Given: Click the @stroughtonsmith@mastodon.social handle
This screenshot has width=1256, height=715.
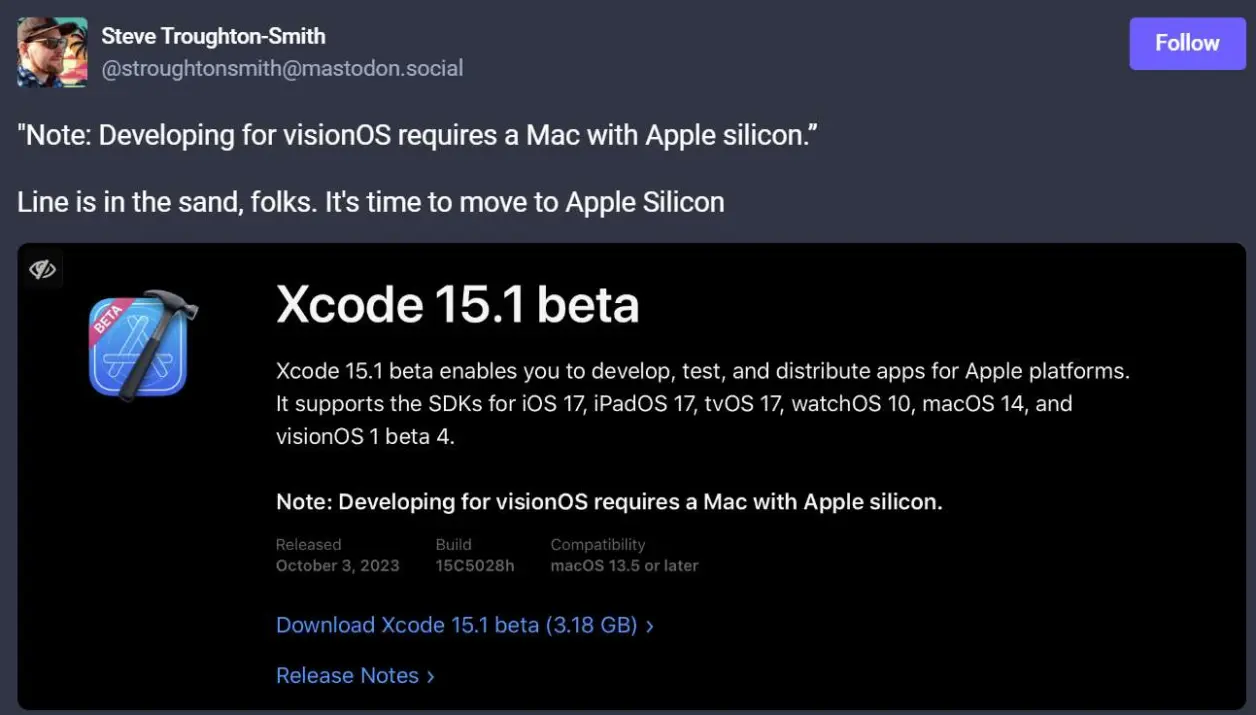Looking at the screenshot, I should pos(282,69).
